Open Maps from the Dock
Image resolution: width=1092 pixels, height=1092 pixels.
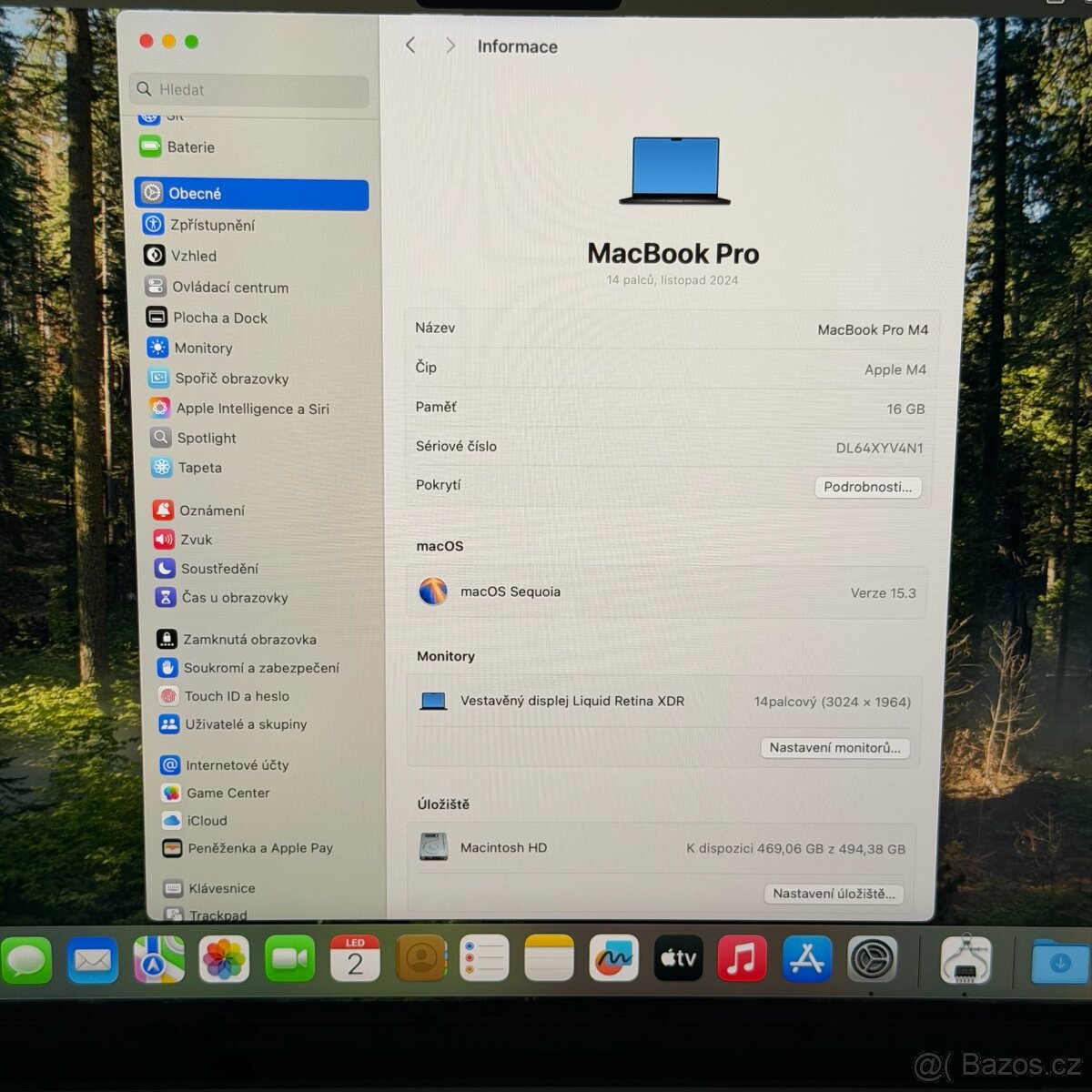pos(159,960)
